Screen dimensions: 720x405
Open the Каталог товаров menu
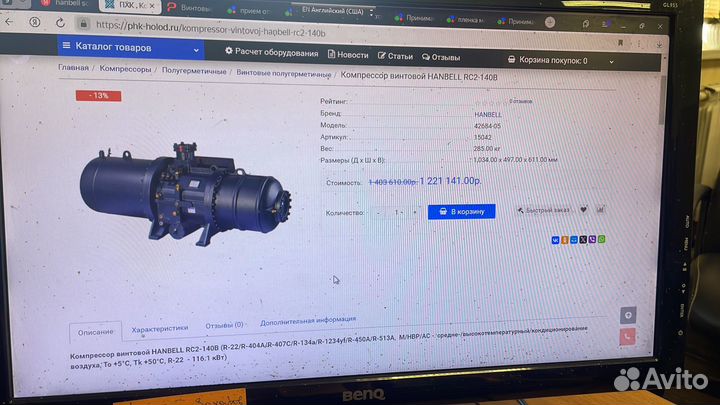(x=131, y=47)
